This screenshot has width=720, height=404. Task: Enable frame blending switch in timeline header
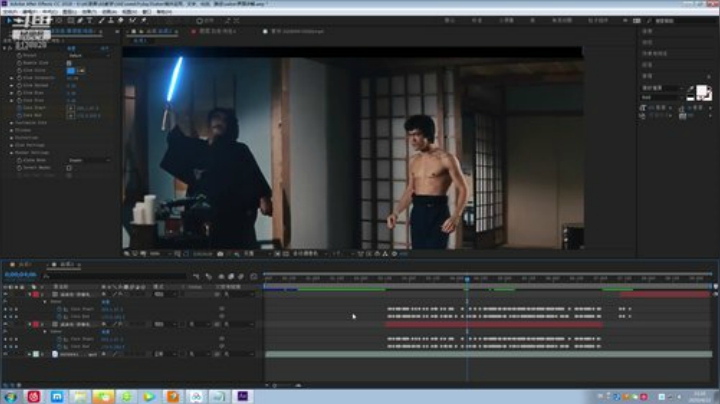point(231,276)
